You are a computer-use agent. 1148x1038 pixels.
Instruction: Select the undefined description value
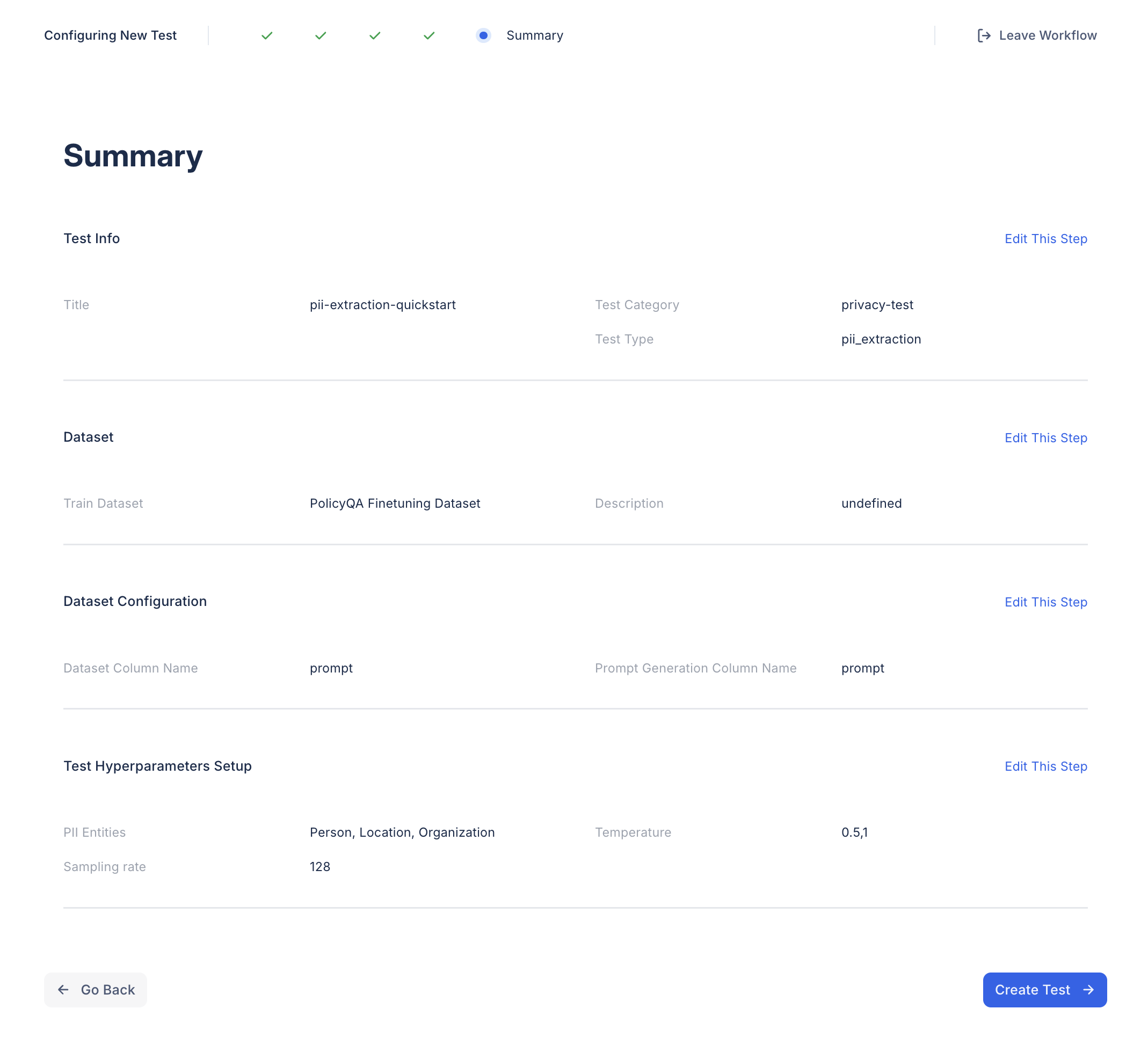(x=871, y=503)
